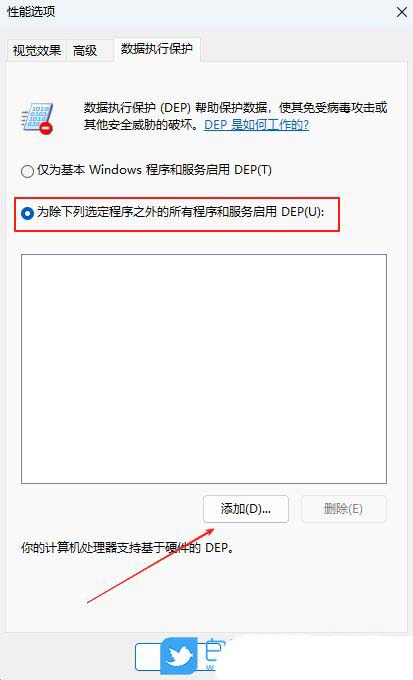Click the 添加(D)... button
The image size is (413, 680).
pos(246,509)
